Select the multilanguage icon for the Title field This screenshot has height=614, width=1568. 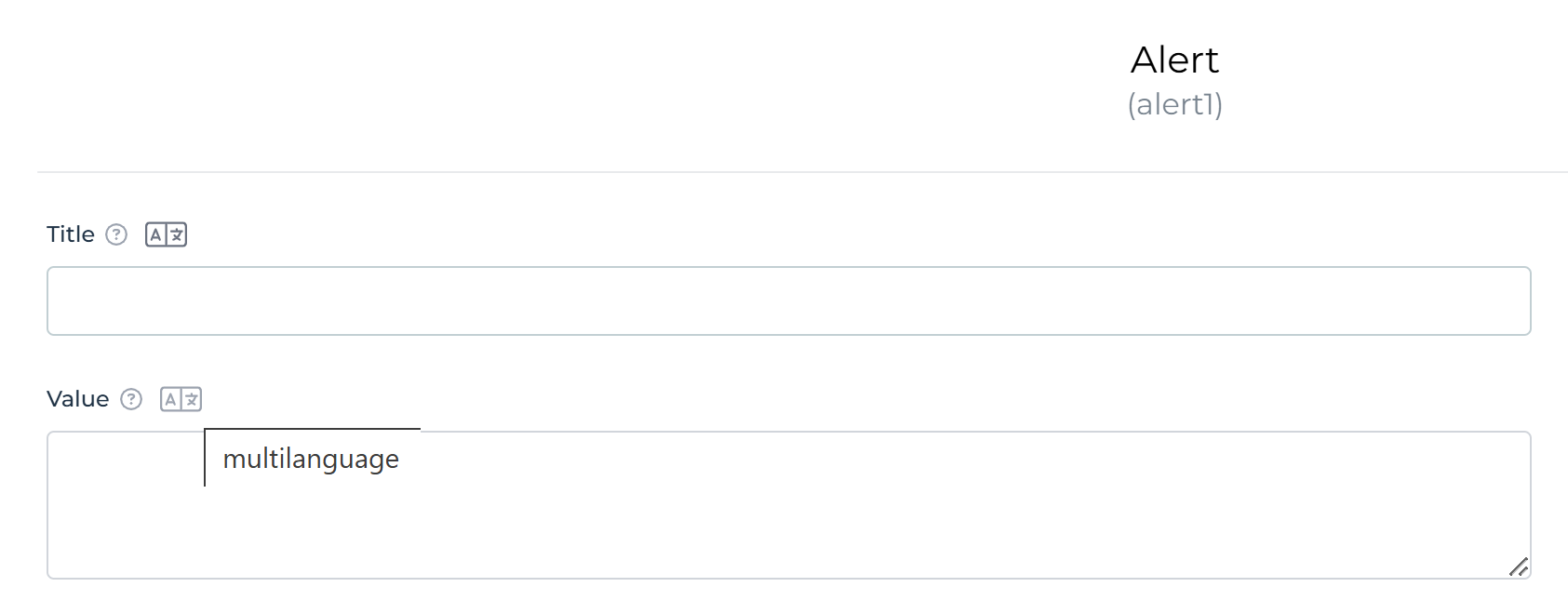[168, 234]
